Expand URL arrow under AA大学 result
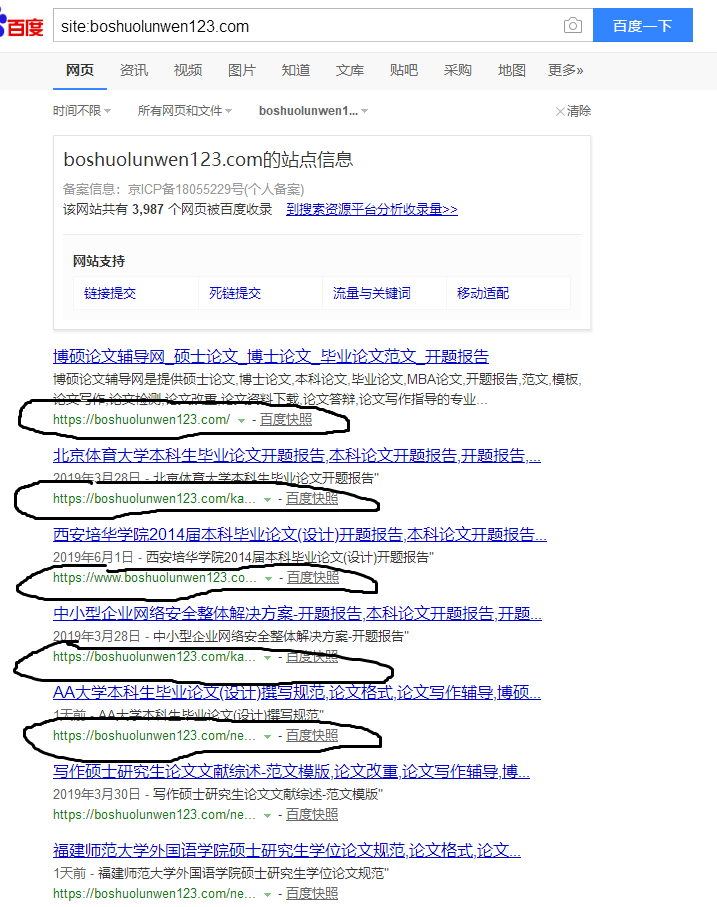The height and width of the screenshot is (907, 717). pos(267,736)
